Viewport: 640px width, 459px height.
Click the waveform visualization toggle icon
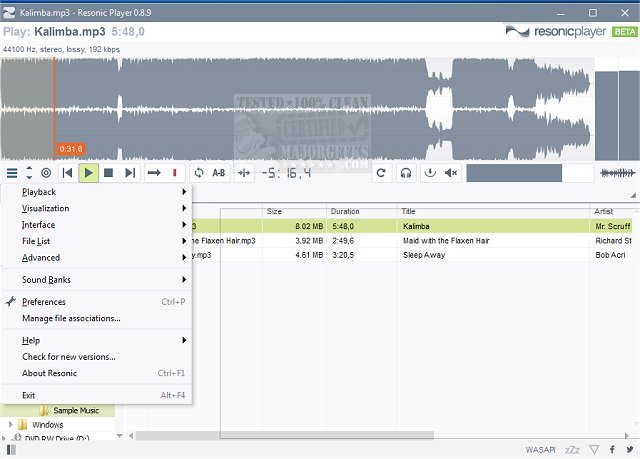tap(618, 173)
